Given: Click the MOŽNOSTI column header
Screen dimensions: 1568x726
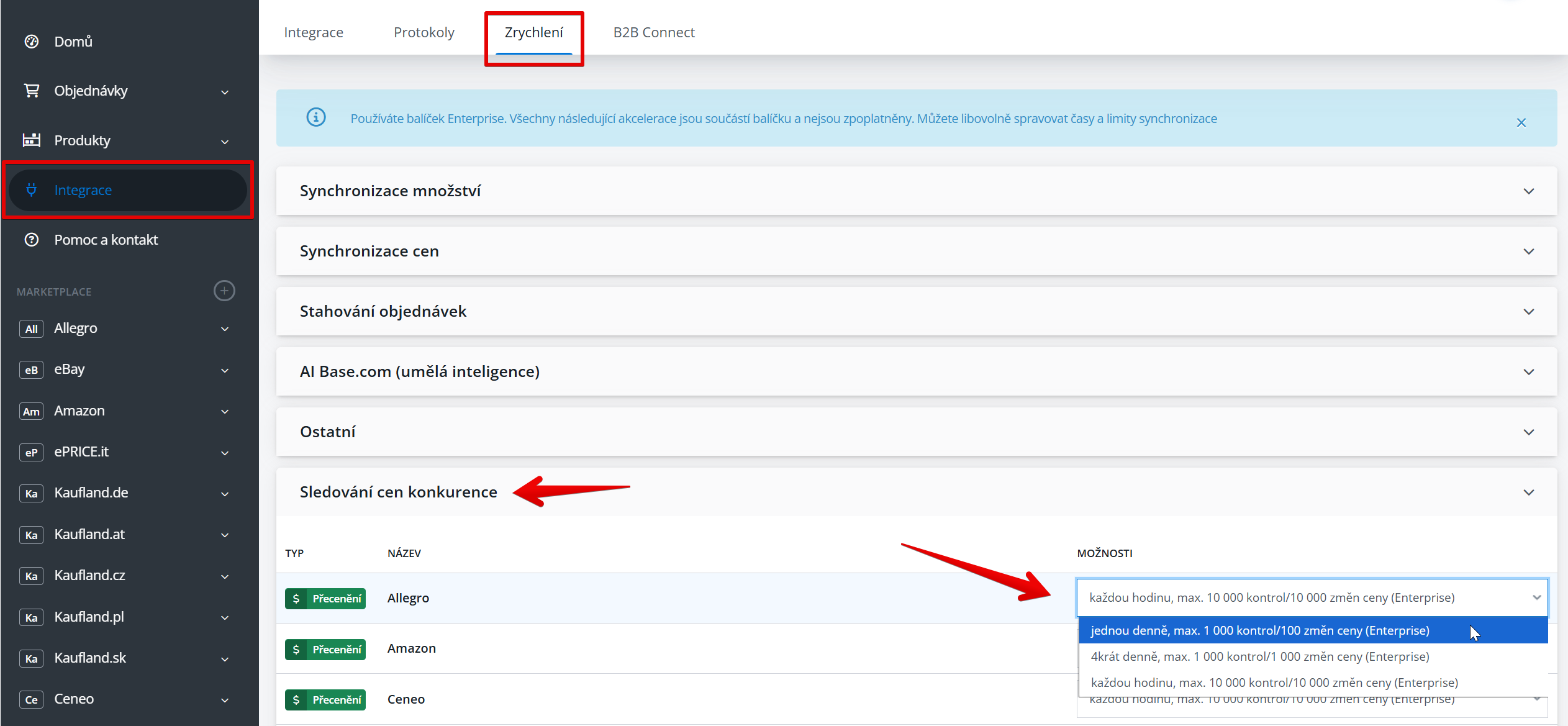Looking at the screenshot, I should (x=1105, y=553).
